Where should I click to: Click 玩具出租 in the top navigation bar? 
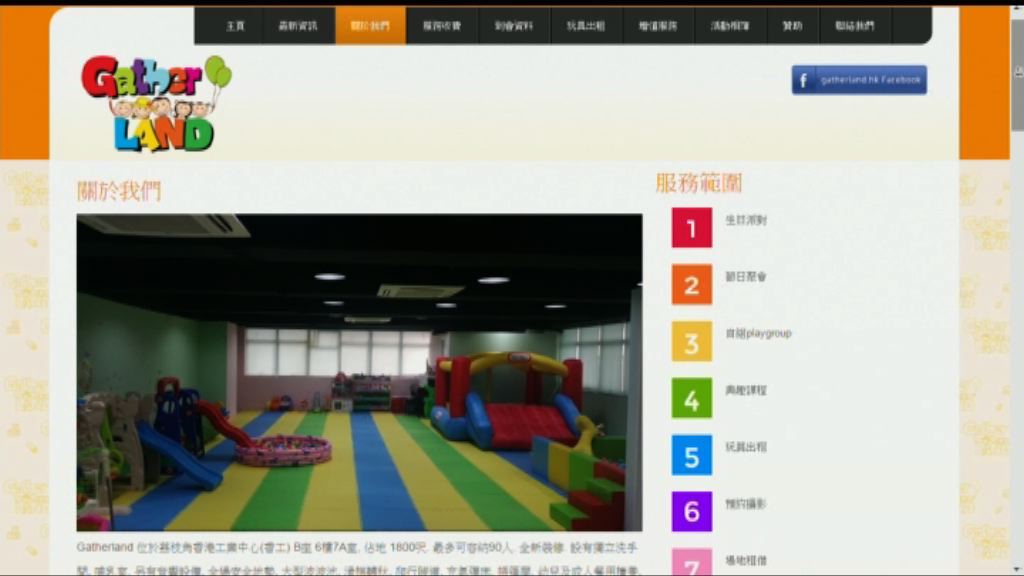point(586,26)
